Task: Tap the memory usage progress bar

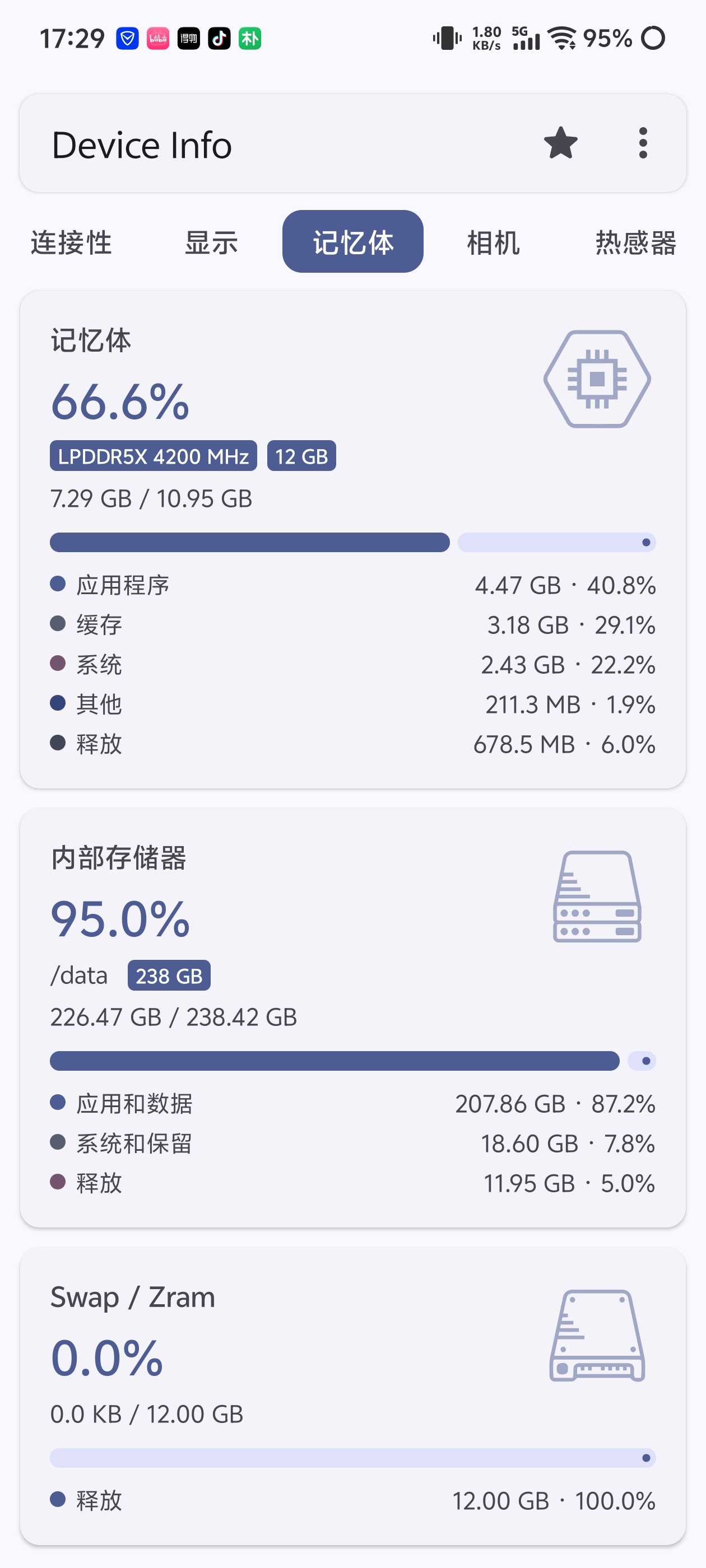Action: (x=352, y=542)
